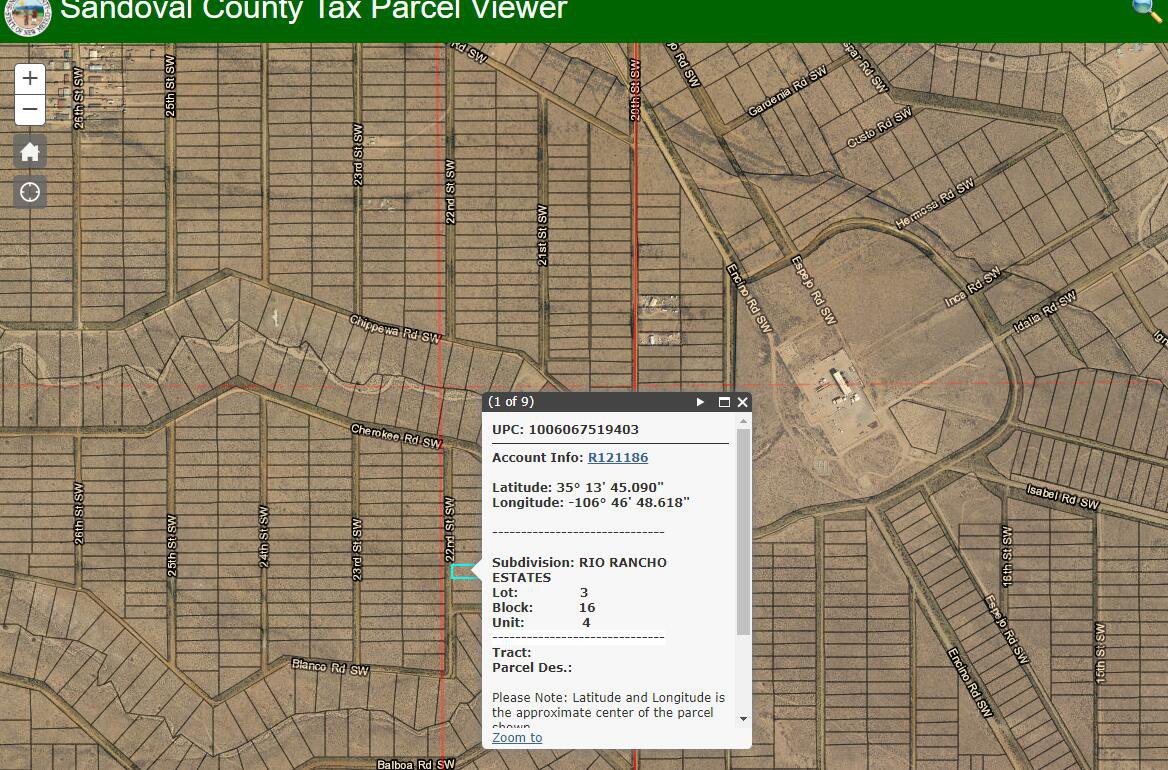Screen dimensions: 1168x770
Task: Click the Custo Rd SW label
Action: coord(879,127)
